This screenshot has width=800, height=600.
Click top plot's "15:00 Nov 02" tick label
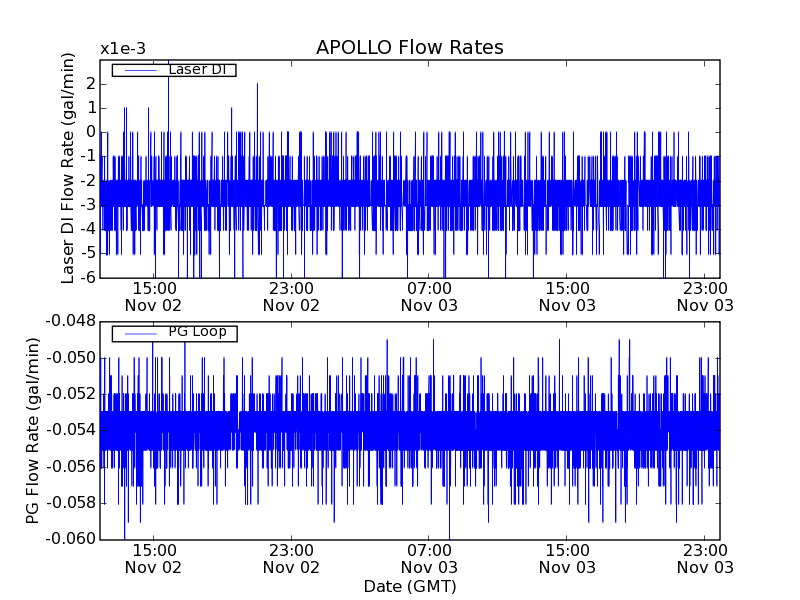coord(153,296)
